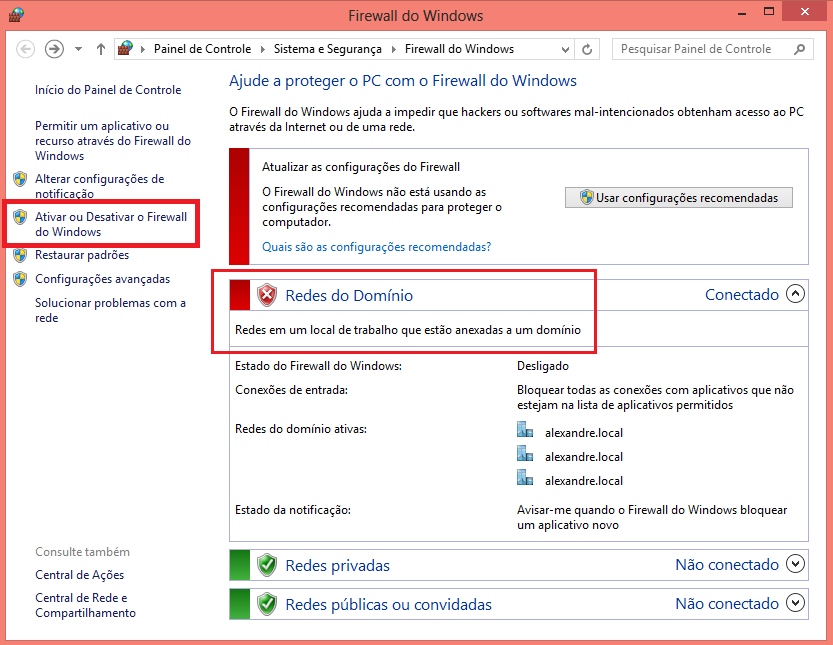Focus Pesquisar Painel de Controle field
The width and height of the screenshot is (833, 645).
point(712,49)
